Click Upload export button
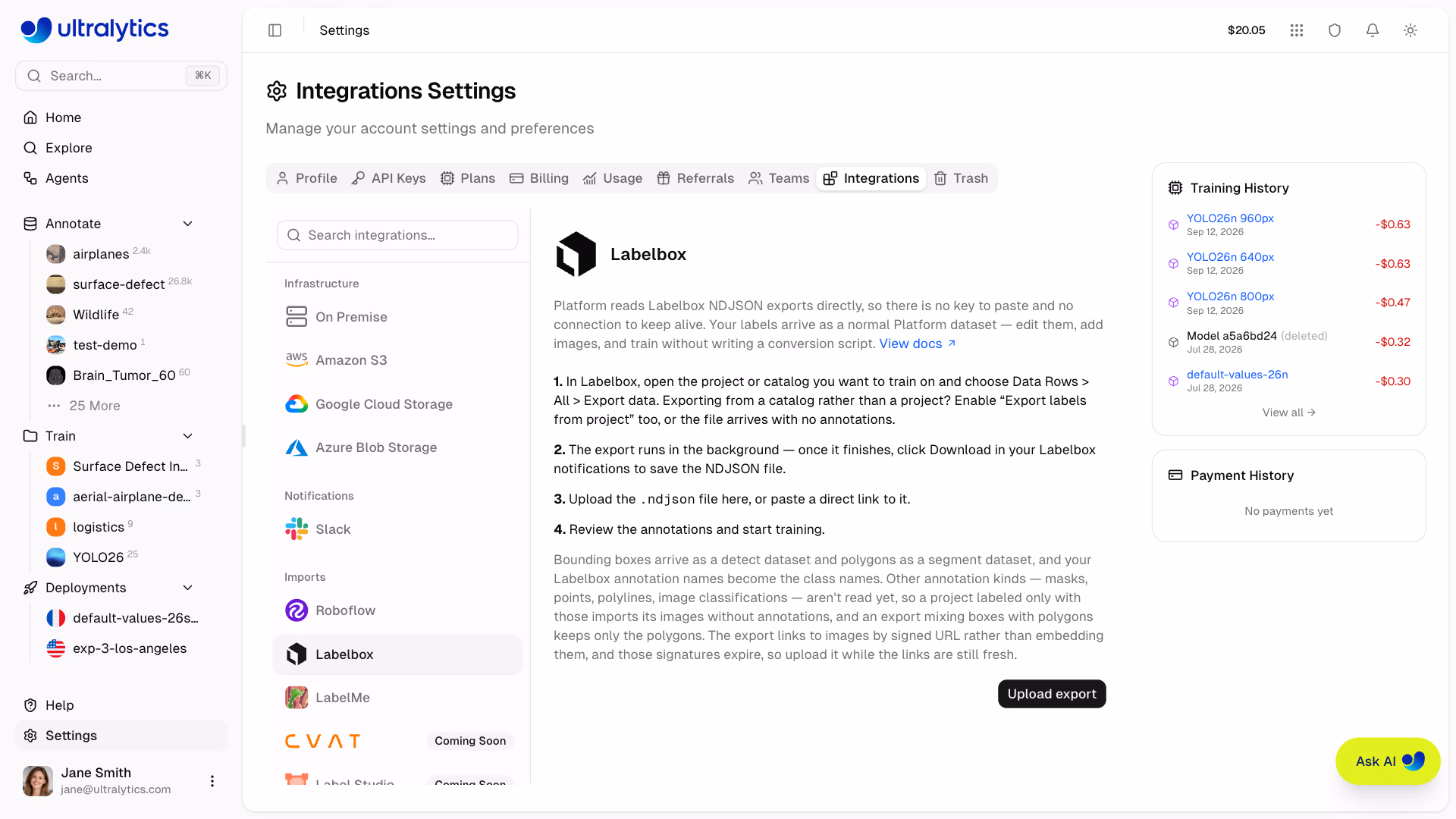Viewport: 1456px width, 819px height. (x=1052, y=694)
